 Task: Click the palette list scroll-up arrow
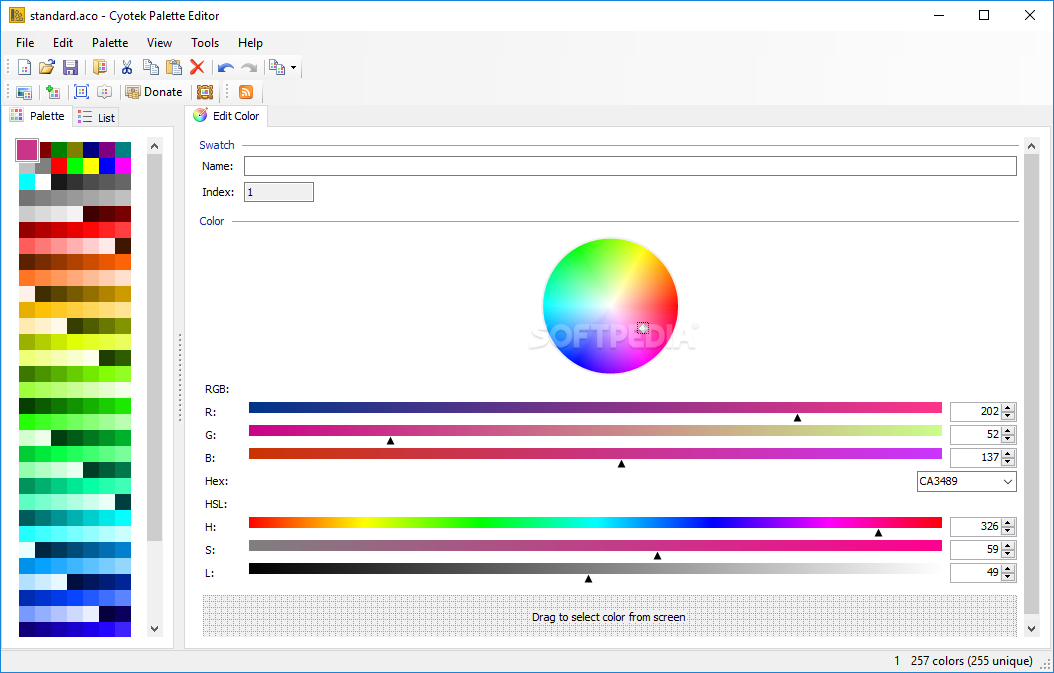(155, 146)
